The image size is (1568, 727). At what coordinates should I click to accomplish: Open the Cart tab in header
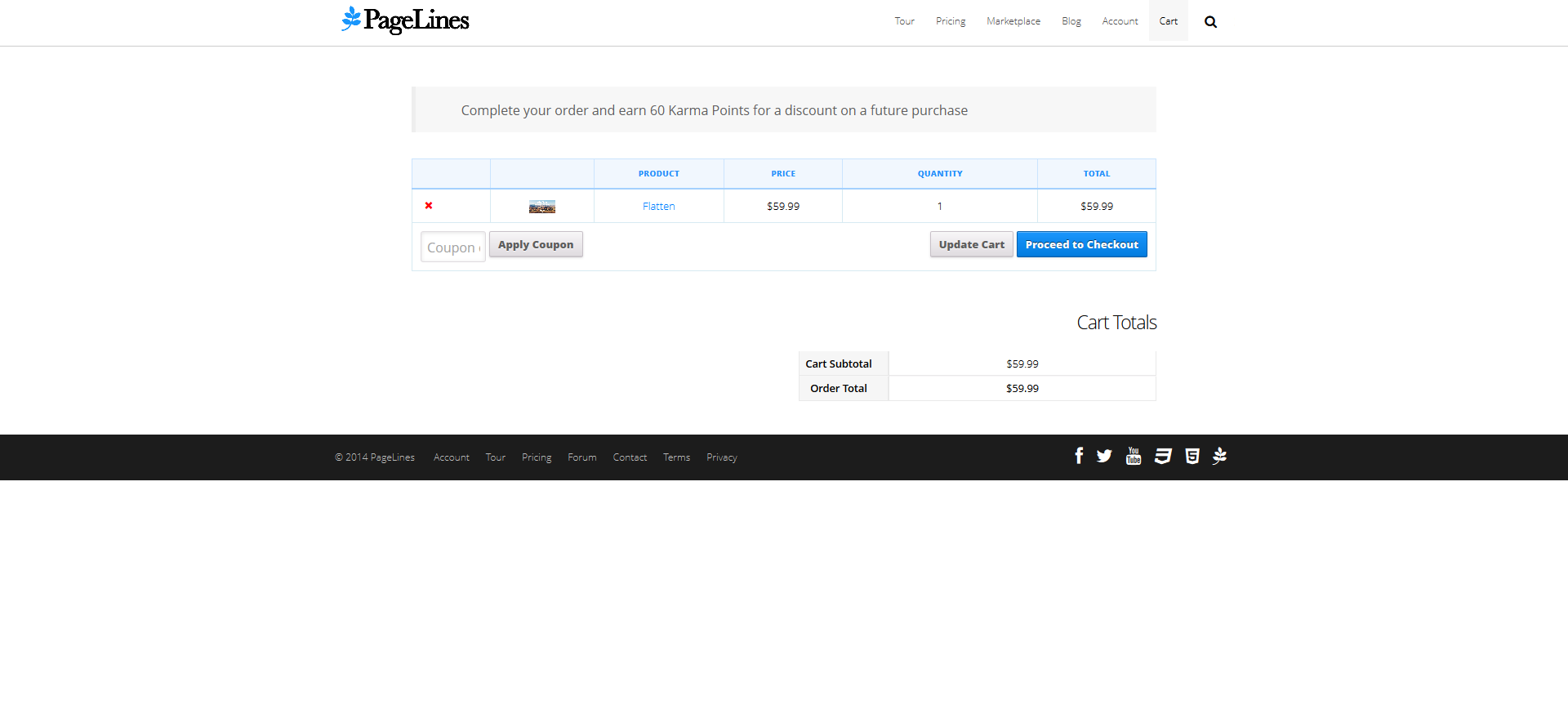tap(1168, 21)
